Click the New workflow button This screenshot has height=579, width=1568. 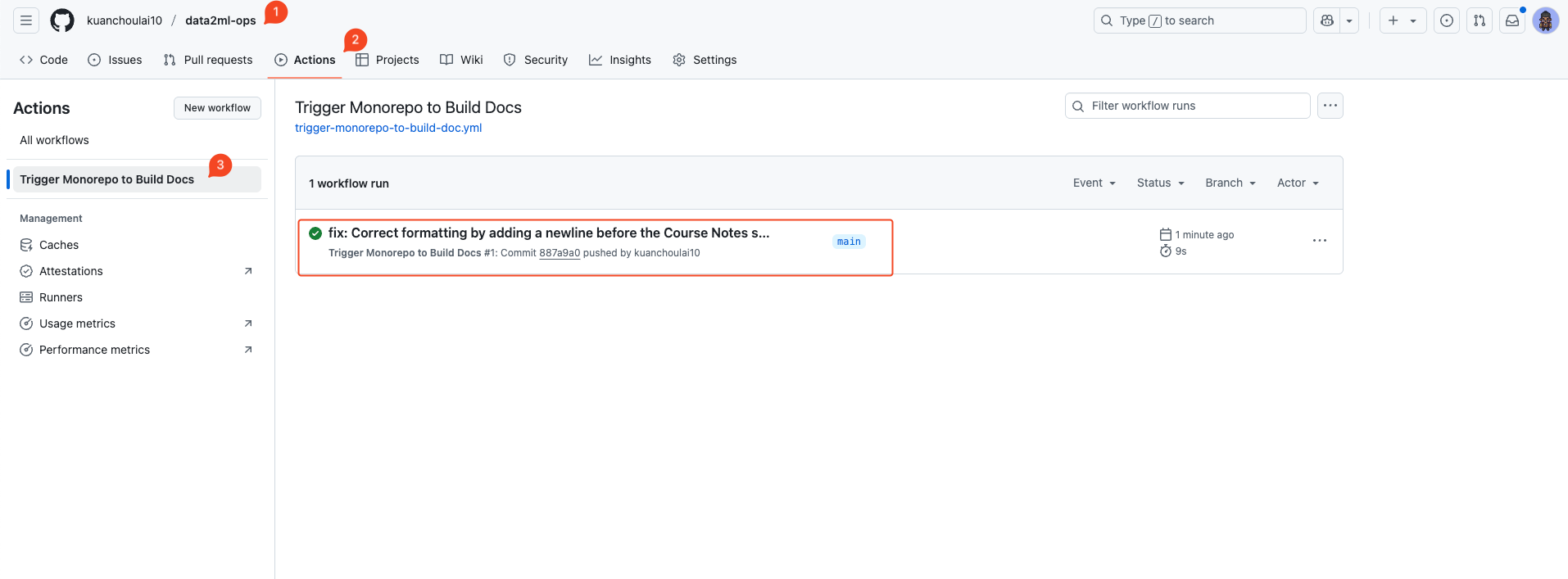coord(217,108)
